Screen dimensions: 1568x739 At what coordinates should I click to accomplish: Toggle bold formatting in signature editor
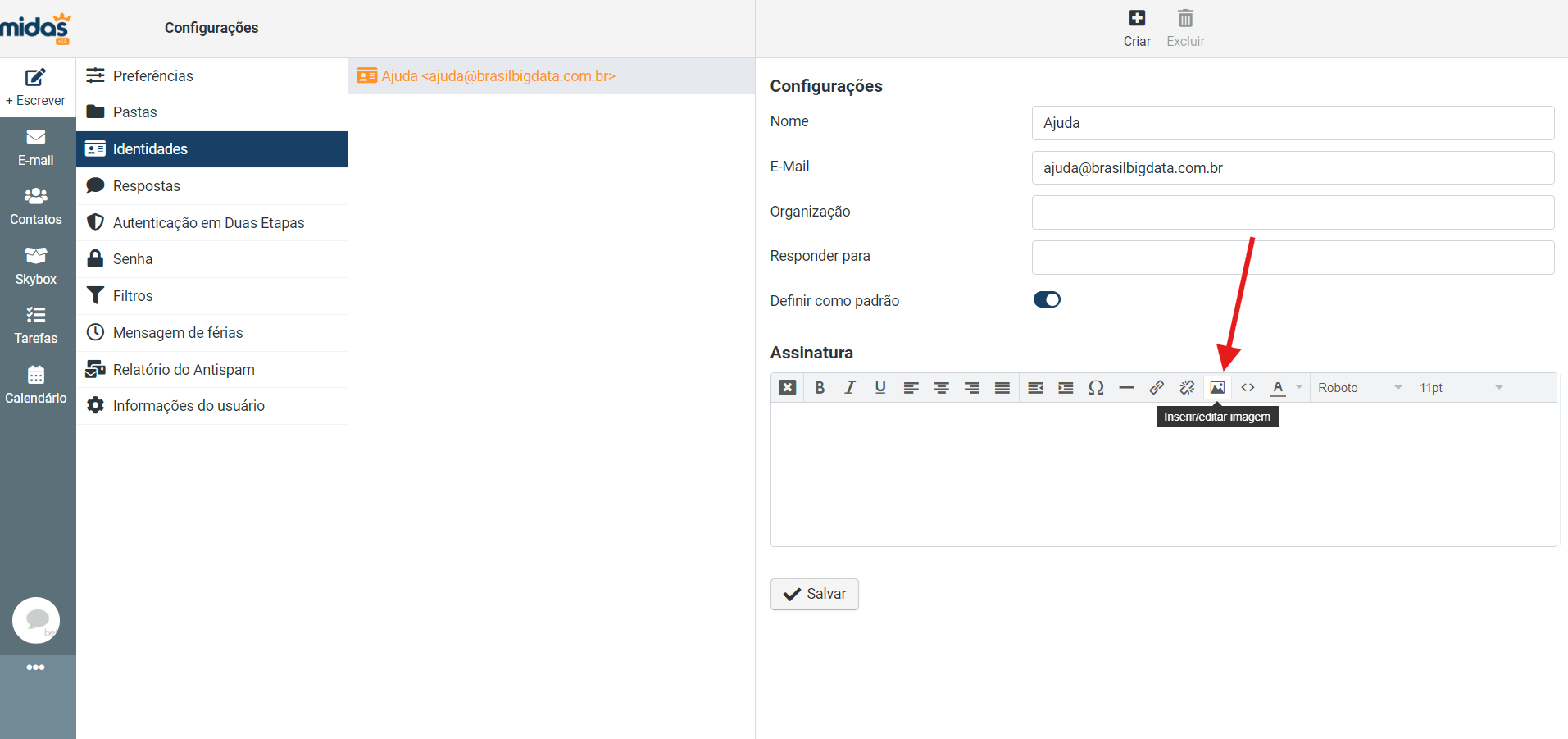(x=820, y=388)
